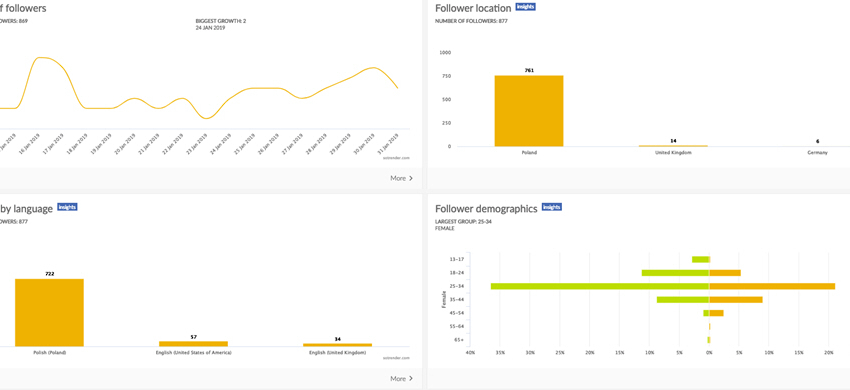Click the green 25-34 female demographics bar

click(x=600, y=286)
